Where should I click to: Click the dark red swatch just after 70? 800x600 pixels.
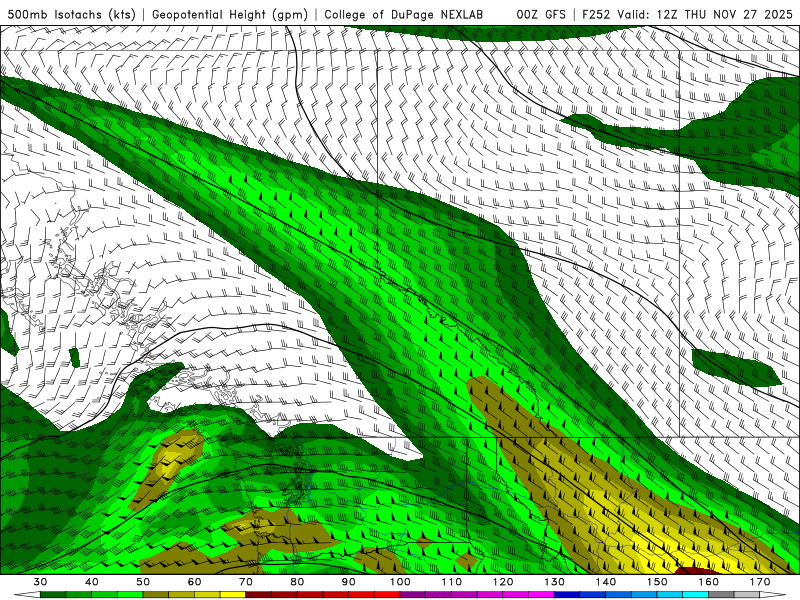pyautogui.click(x=259, y=595)
